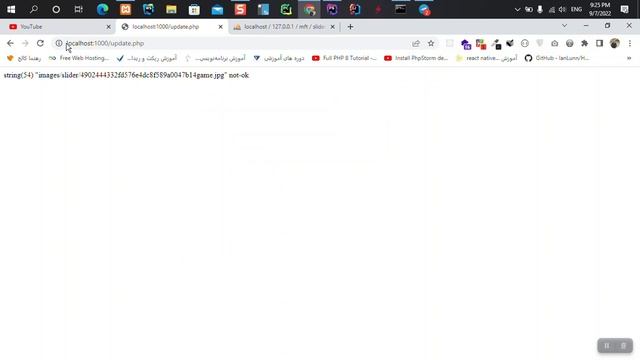Click the forward navigation arrow
This screenshot has height=360, width=640.
[x=25, y=43]
